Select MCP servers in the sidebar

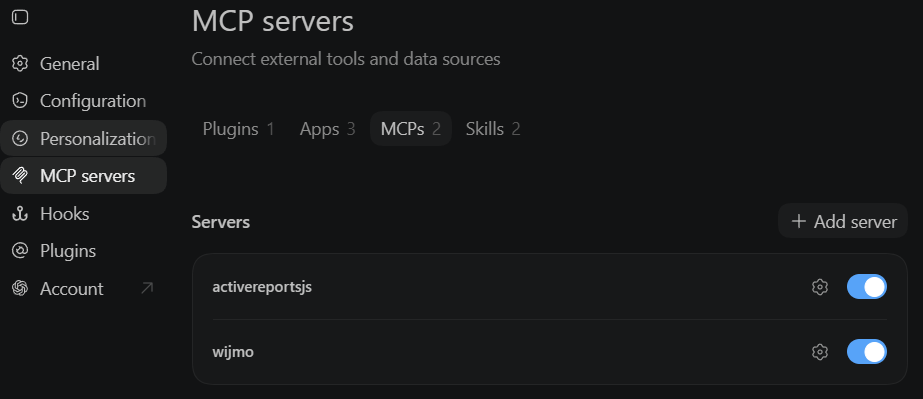(84, 176)
